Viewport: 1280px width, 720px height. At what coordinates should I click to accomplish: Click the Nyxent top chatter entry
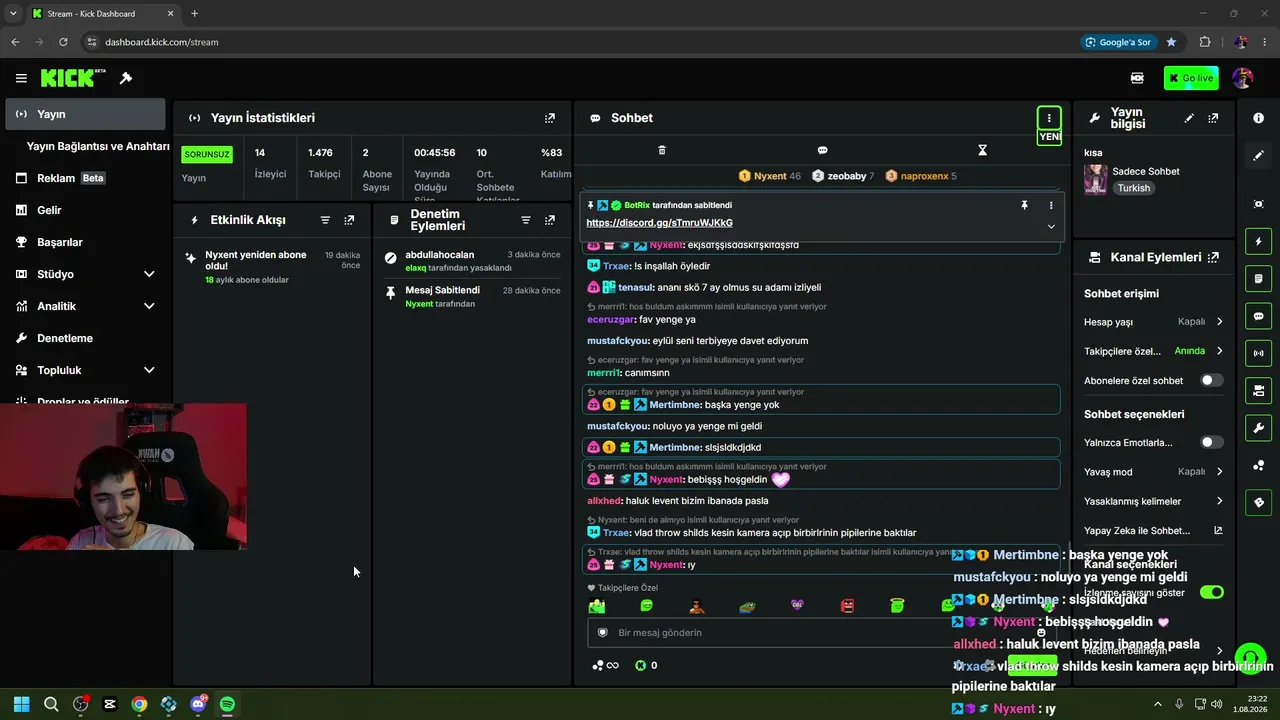[769, 176]
